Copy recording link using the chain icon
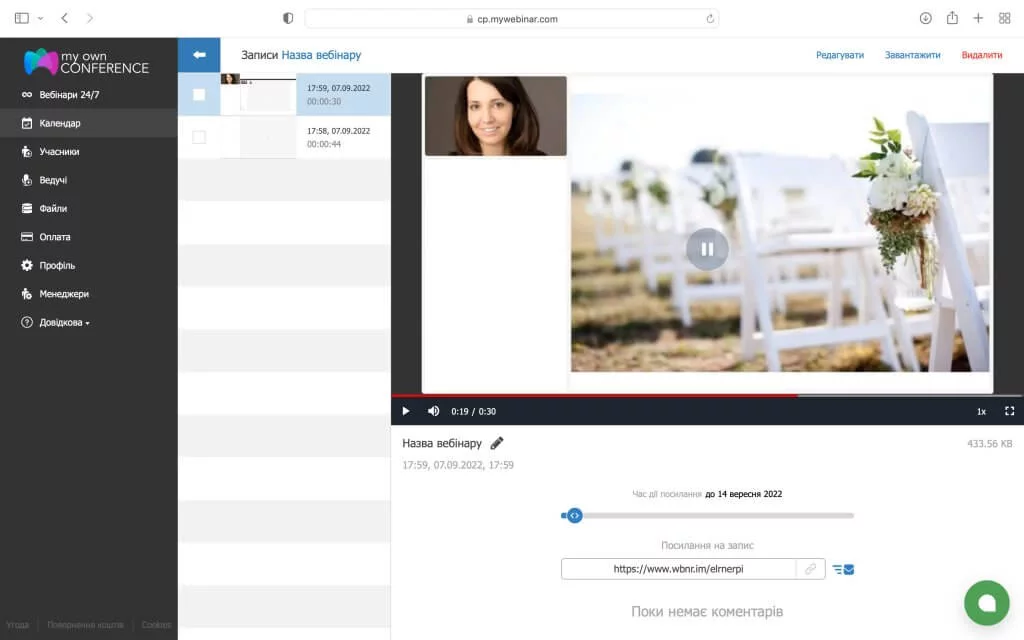This screenshot has height=640, width=1024. [x=810, y=569]
